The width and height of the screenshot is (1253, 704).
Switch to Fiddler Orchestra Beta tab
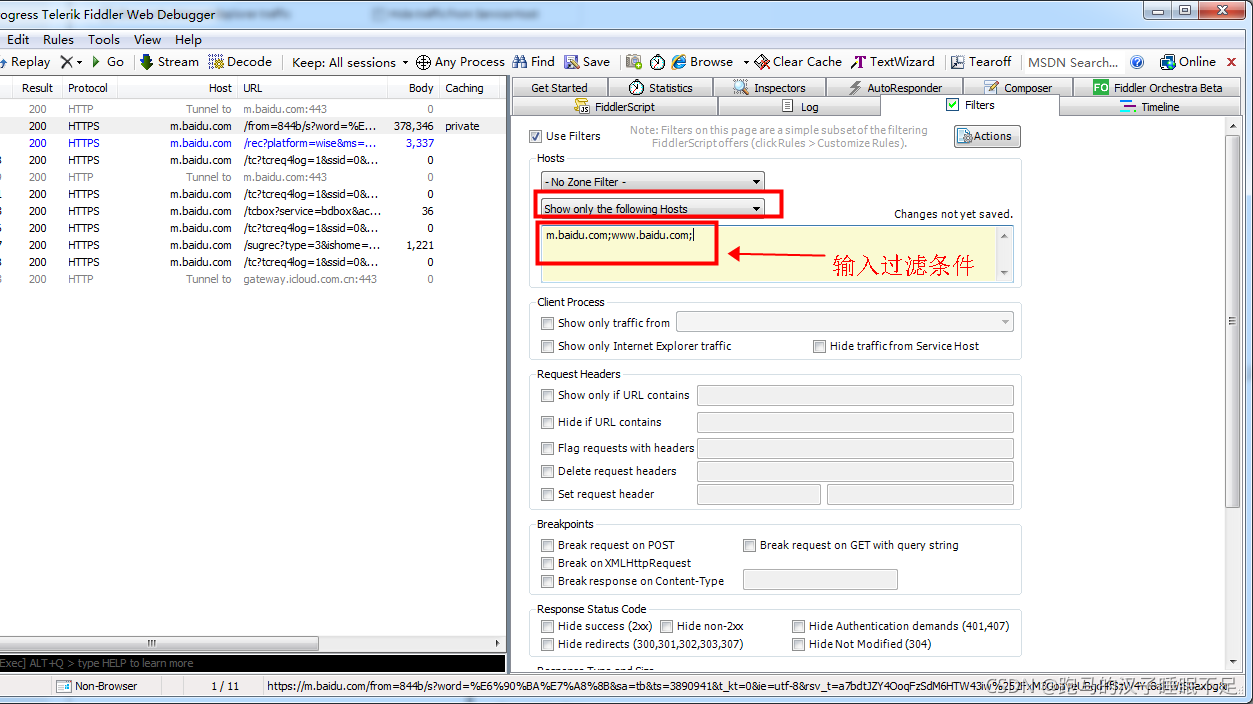pos(1157,88)
